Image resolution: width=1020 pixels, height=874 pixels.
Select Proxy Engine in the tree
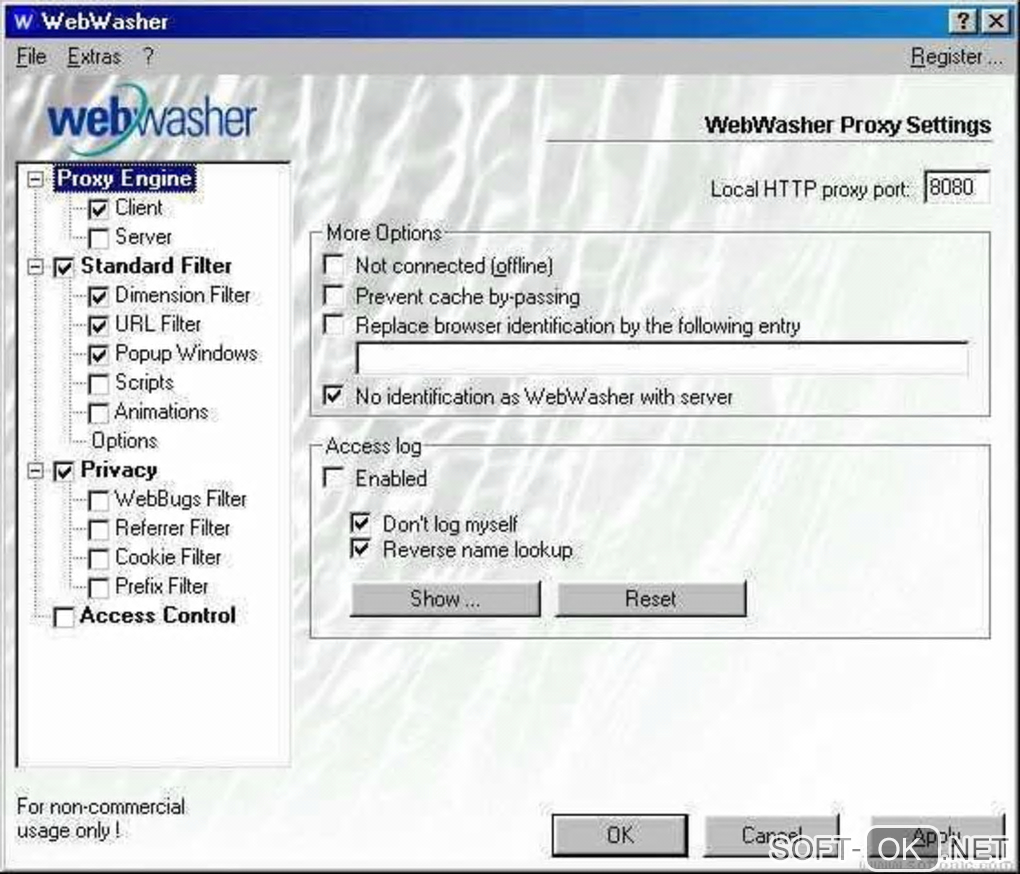tap(124, 178)
